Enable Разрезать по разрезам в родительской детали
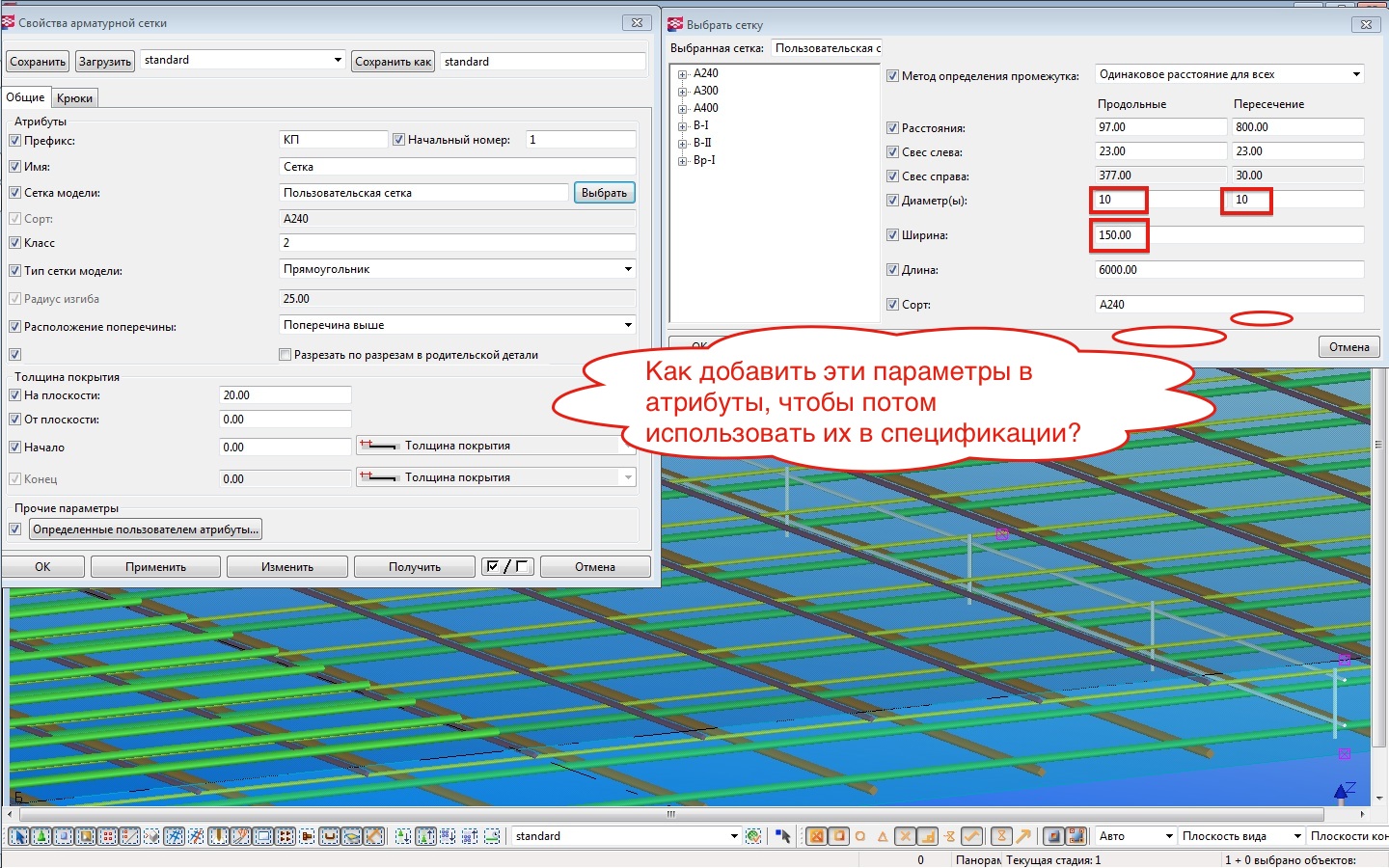 pos(285,355)
